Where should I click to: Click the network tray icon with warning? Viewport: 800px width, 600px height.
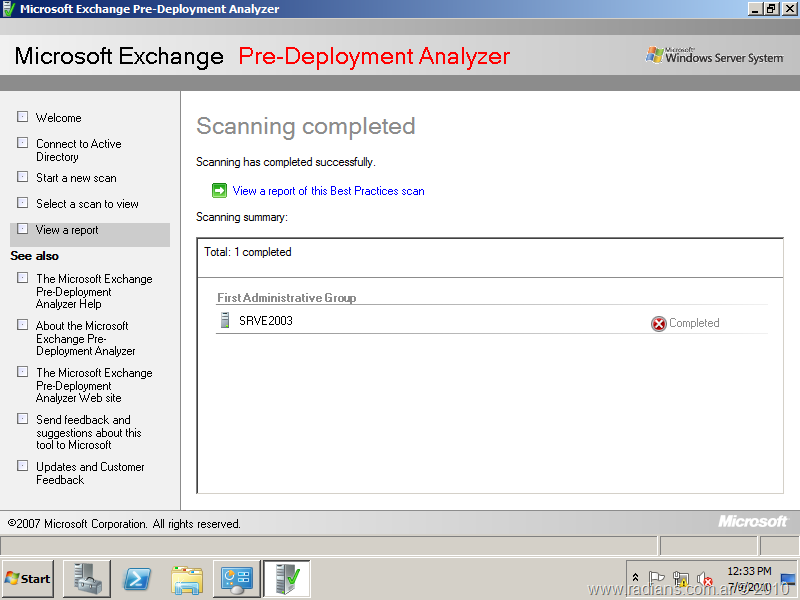point(681,579)
